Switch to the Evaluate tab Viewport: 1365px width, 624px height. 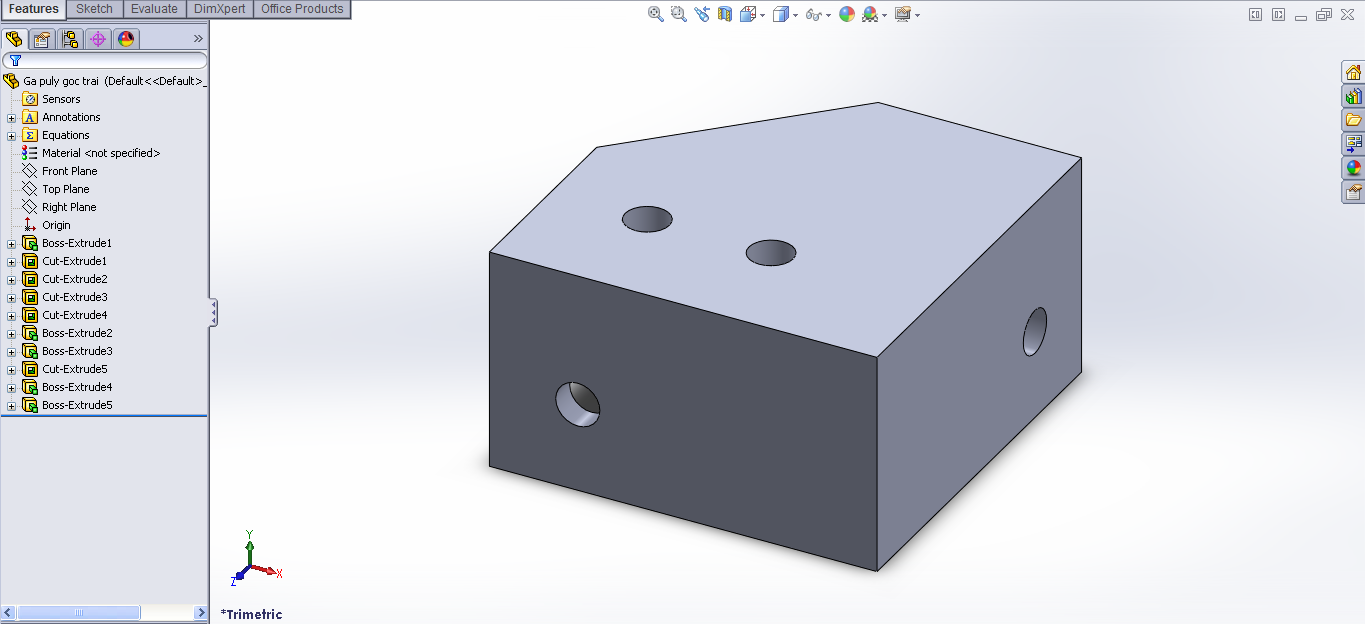pos(154,9)
